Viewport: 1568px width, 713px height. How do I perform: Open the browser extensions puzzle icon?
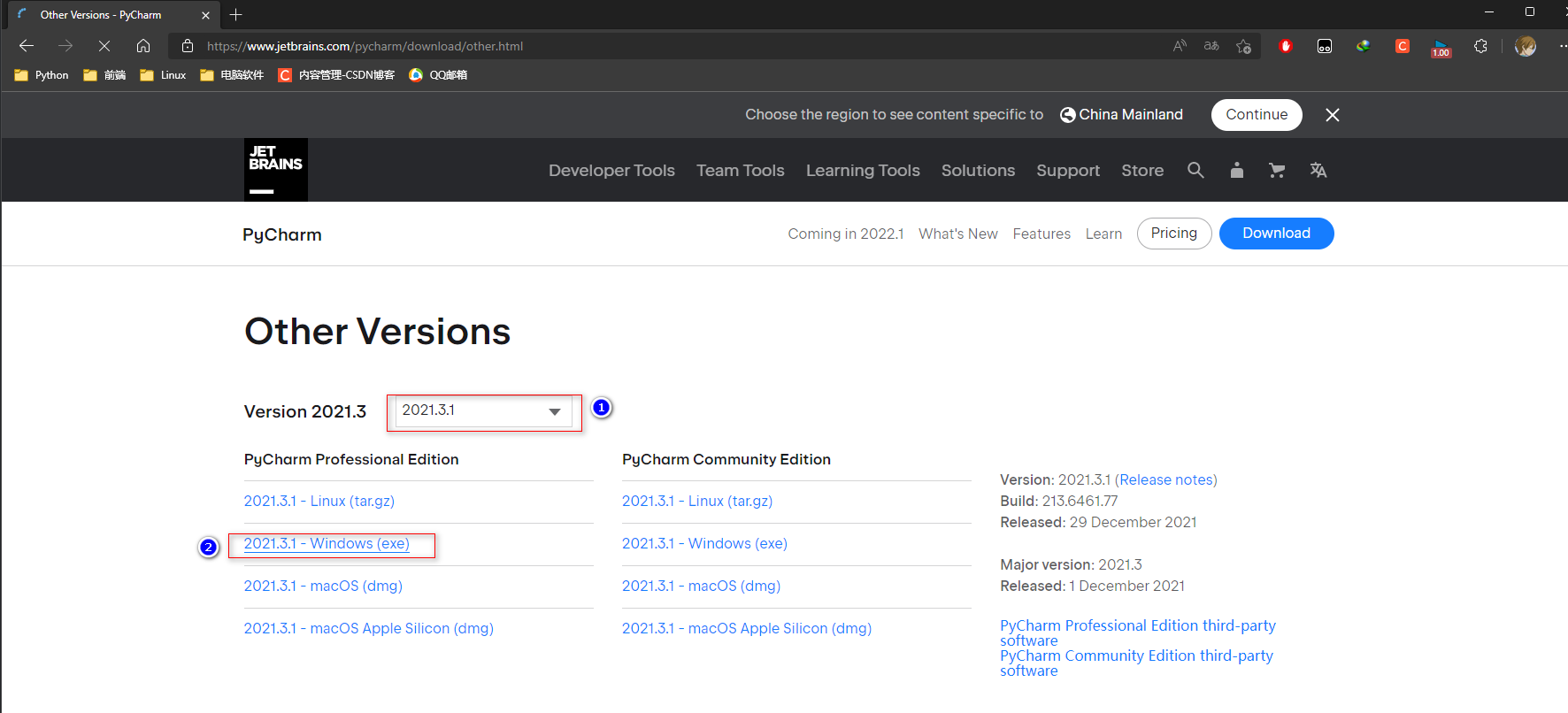point(1480,46)
